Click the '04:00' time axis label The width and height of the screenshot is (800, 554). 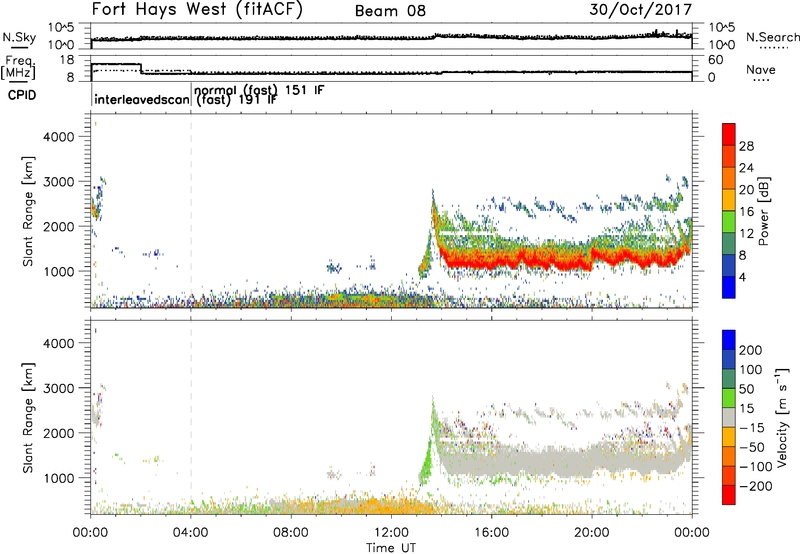click(191, 533)
